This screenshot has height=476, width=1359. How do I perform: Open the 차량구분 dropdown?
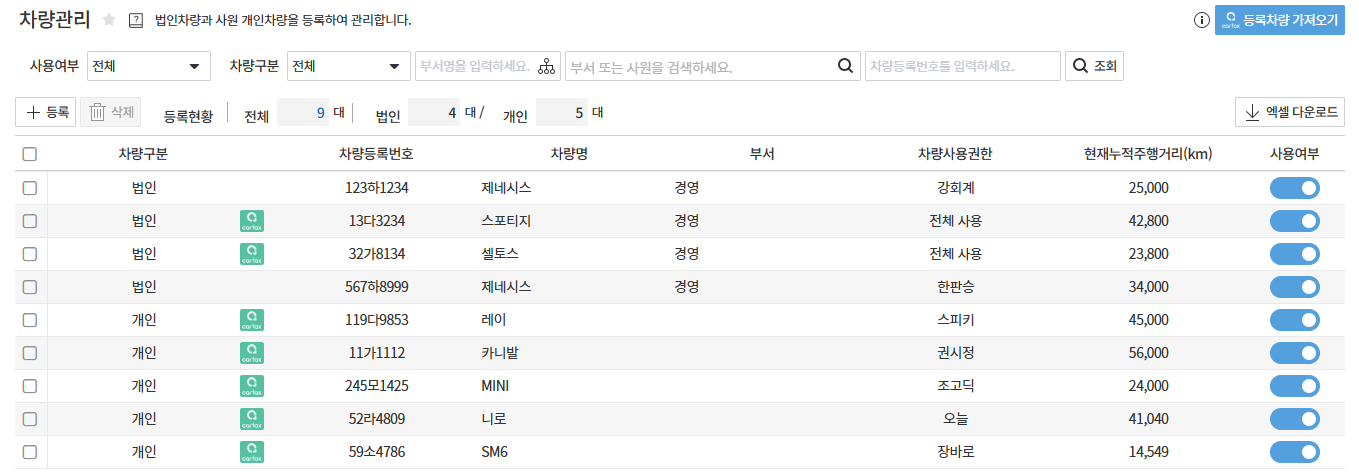[x=348, y=67]
